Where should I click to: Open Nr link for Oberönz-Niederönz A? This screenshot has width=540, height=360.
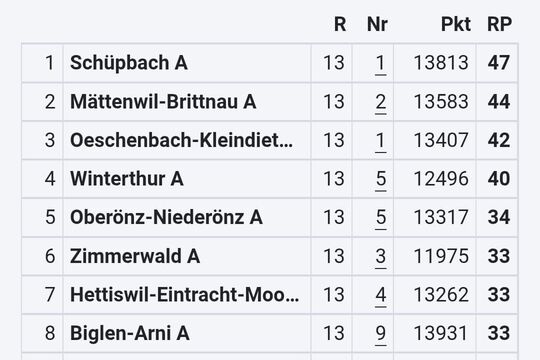[380, 217]
